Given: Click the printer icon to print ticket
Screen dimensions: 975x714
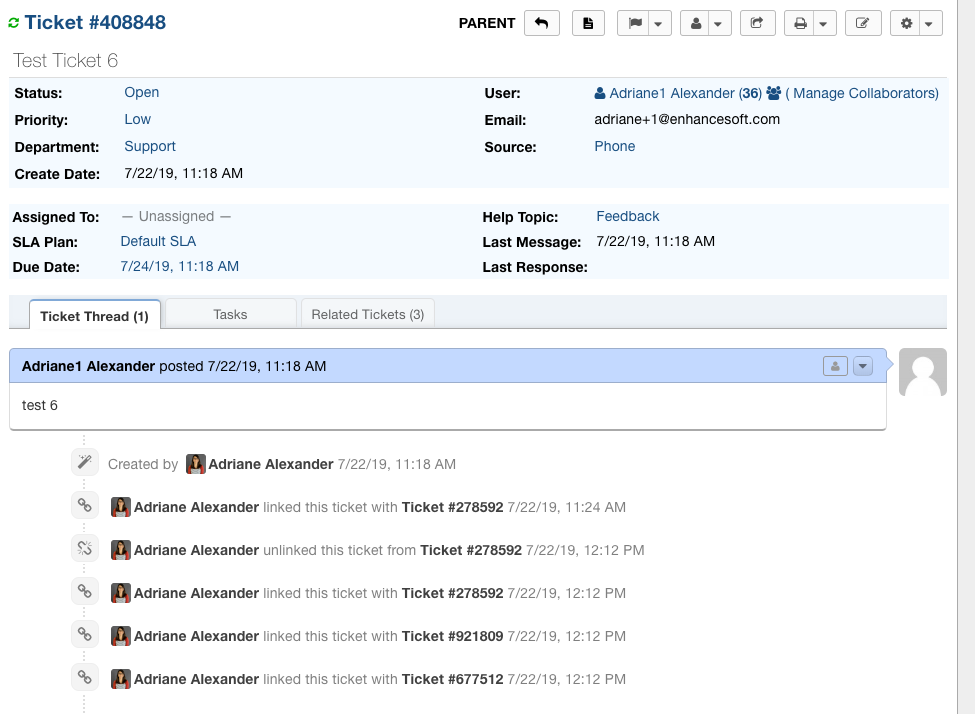Looking at the screenshot, I should point(800,23).
